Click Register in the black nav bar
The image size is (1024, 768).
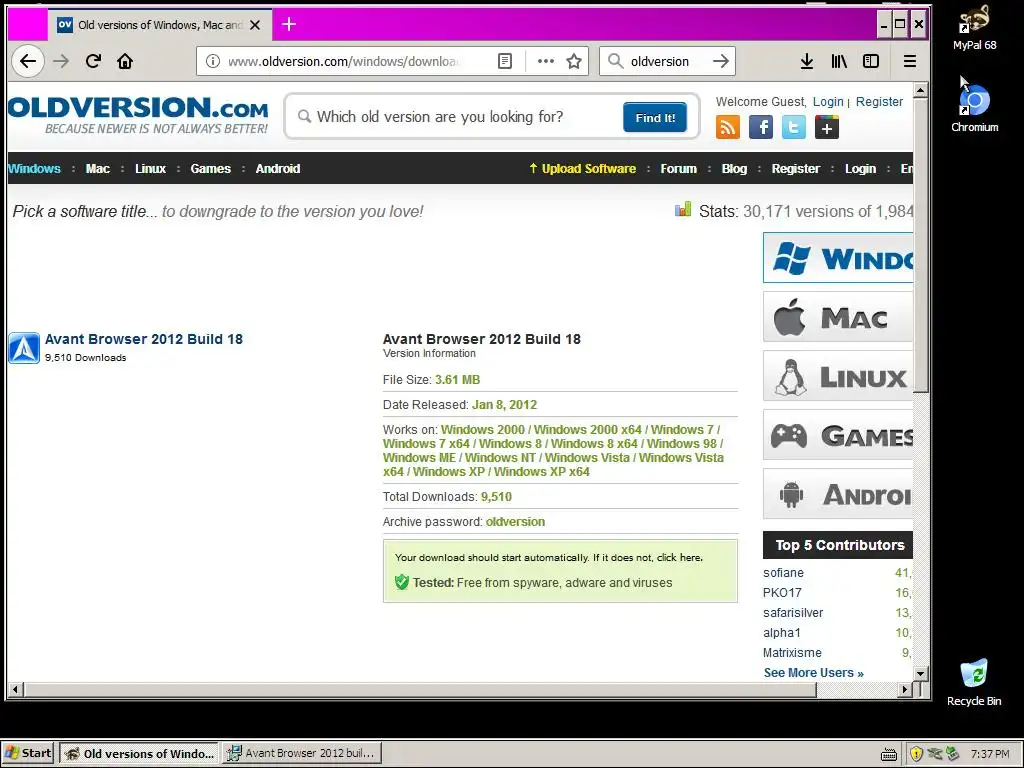(795, 168)
